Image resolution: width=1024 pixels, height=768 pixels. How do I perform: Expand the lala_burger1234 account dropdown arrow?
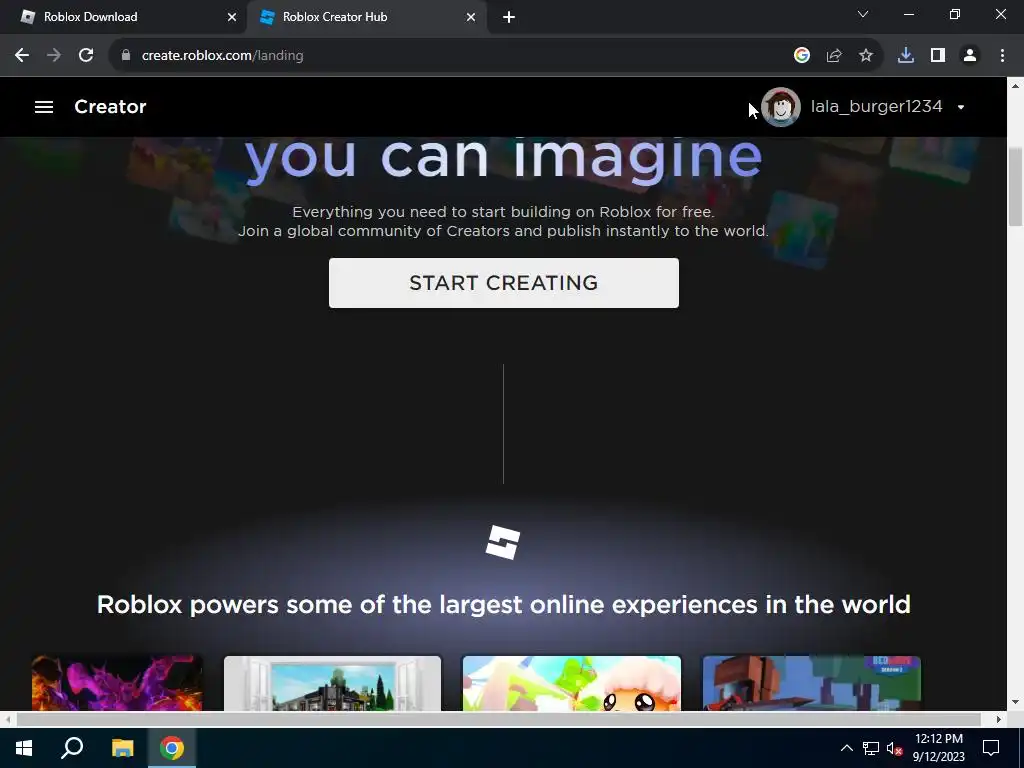[961, 107]
